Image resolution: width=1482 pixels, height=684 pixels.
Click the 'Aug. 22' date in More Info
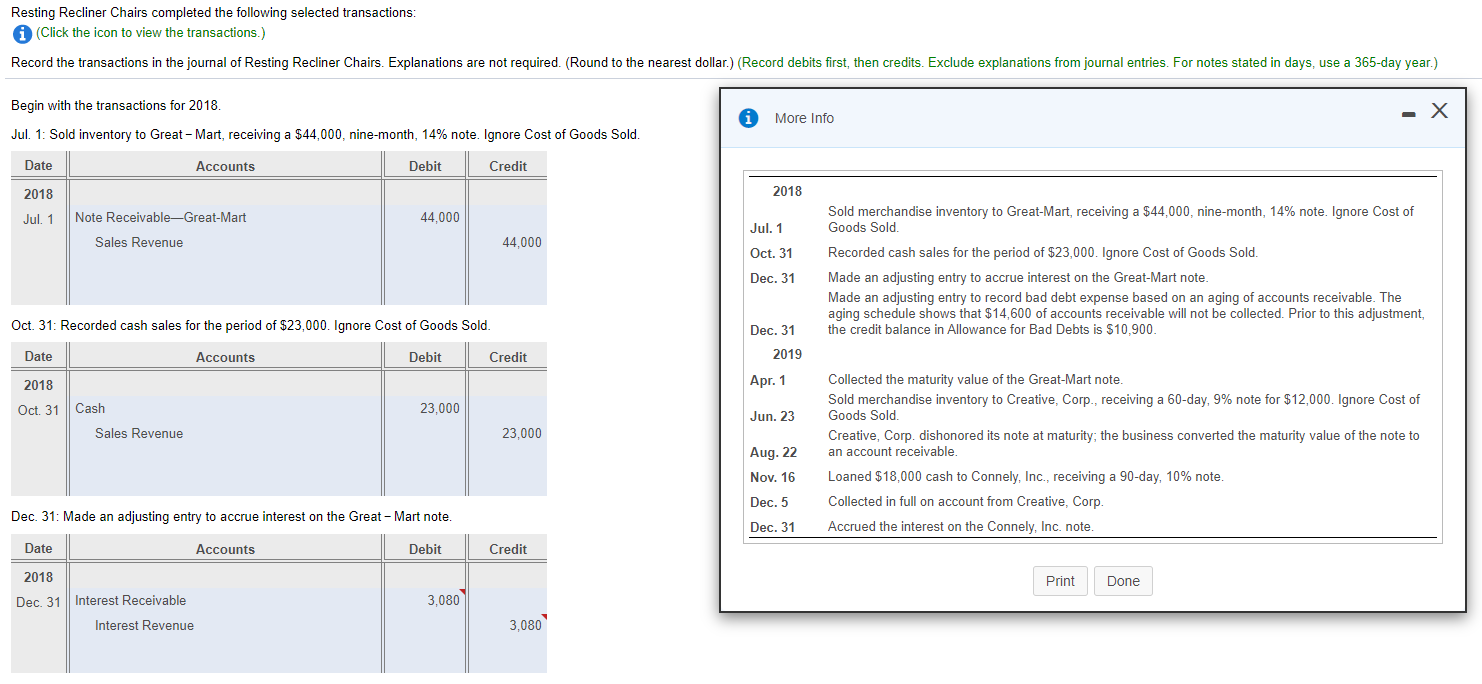(x=773, y=453)
